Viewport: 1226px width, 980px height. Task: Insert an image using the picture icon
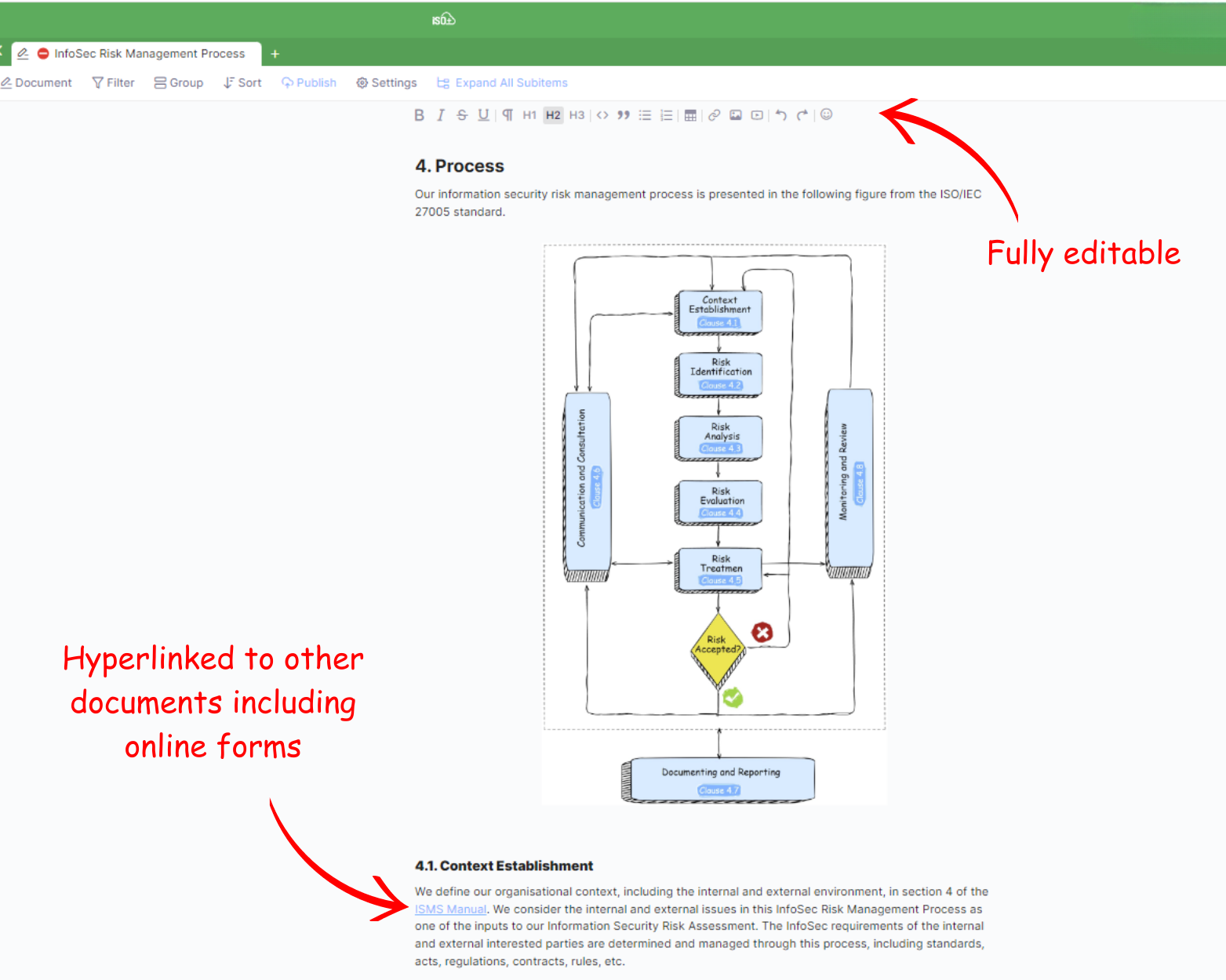tap(736, 115)
